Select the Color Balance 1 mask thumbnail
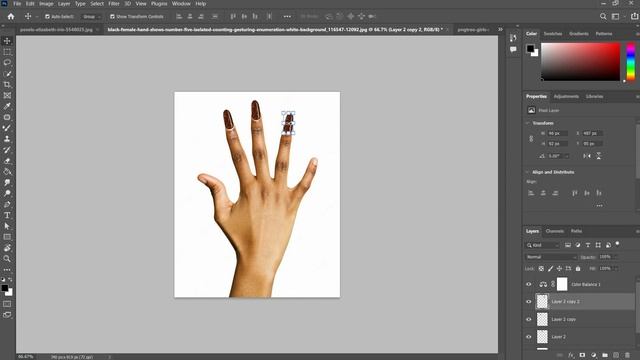 pyautogui.click(x=562, y=284)
